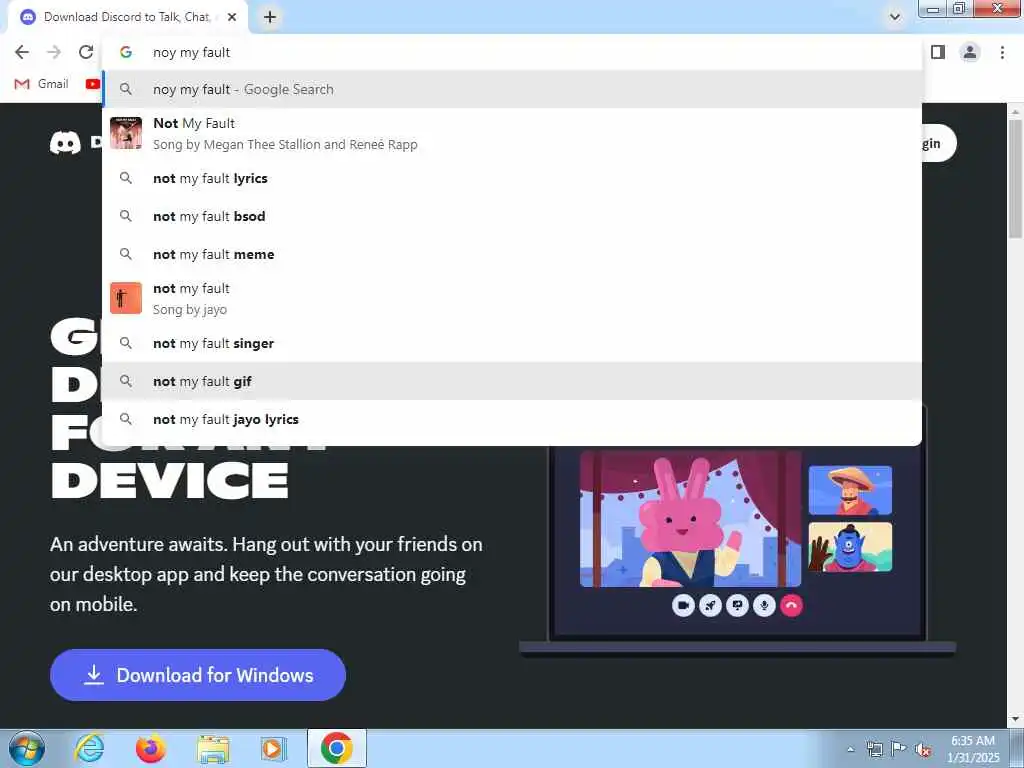The height and width of the screenshot is (768, 1024).
Task: Click the browser forward arrow
Action: tap(54, 52)
